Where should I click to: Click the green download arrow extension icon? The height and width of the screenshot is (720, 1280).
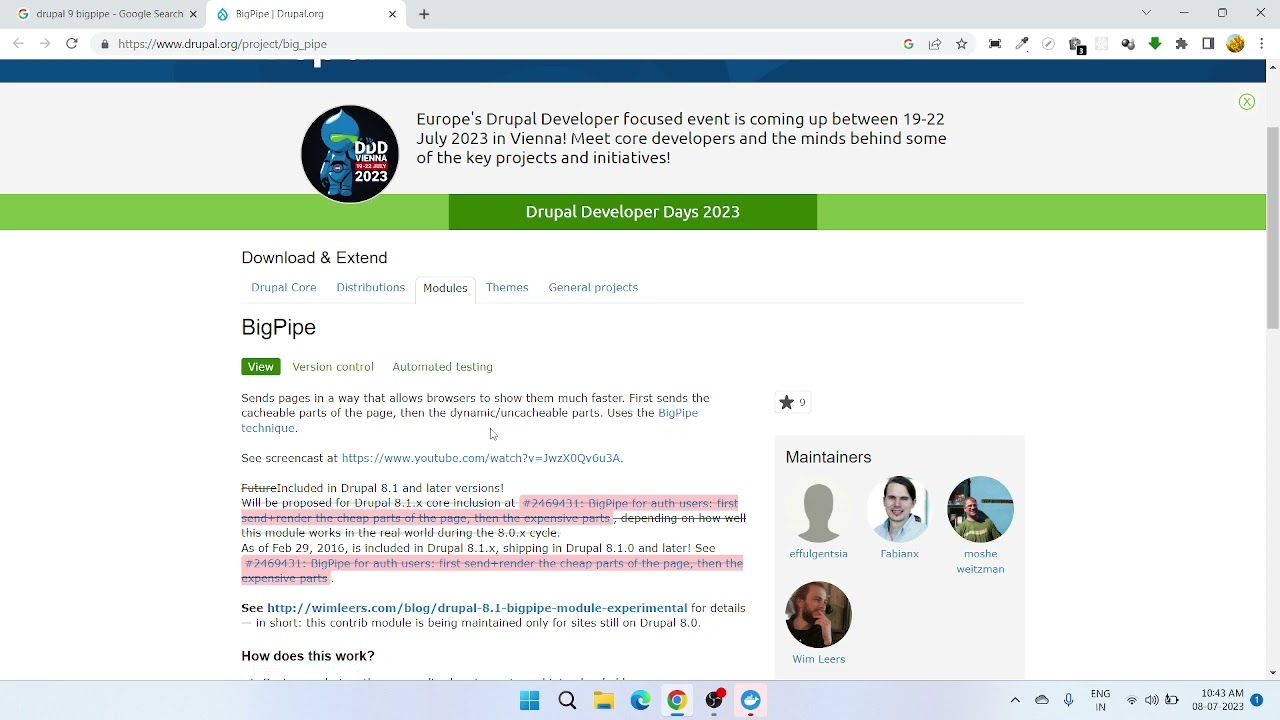pos(1155,44)
